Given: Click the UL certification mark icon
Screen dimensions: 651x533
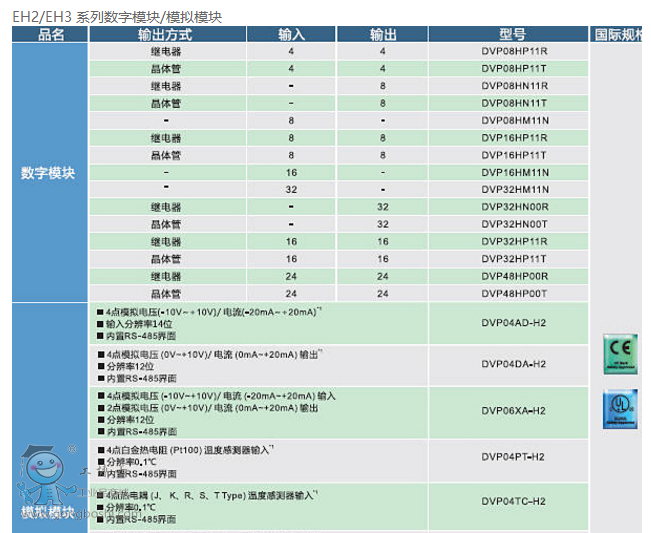Looking at the screenshot, I should [x=620, y=409].
